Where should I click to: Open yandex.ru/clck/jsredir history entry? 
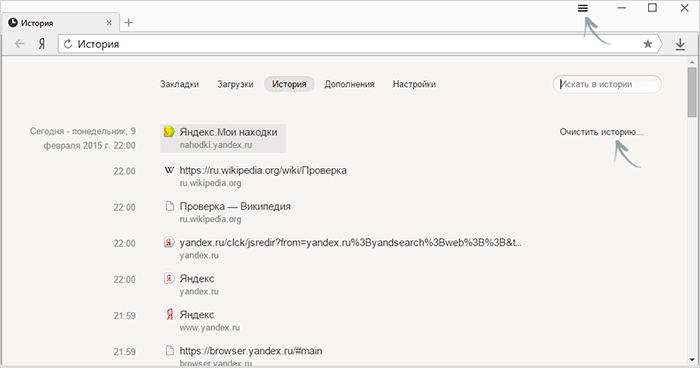[x=350, y=243]
